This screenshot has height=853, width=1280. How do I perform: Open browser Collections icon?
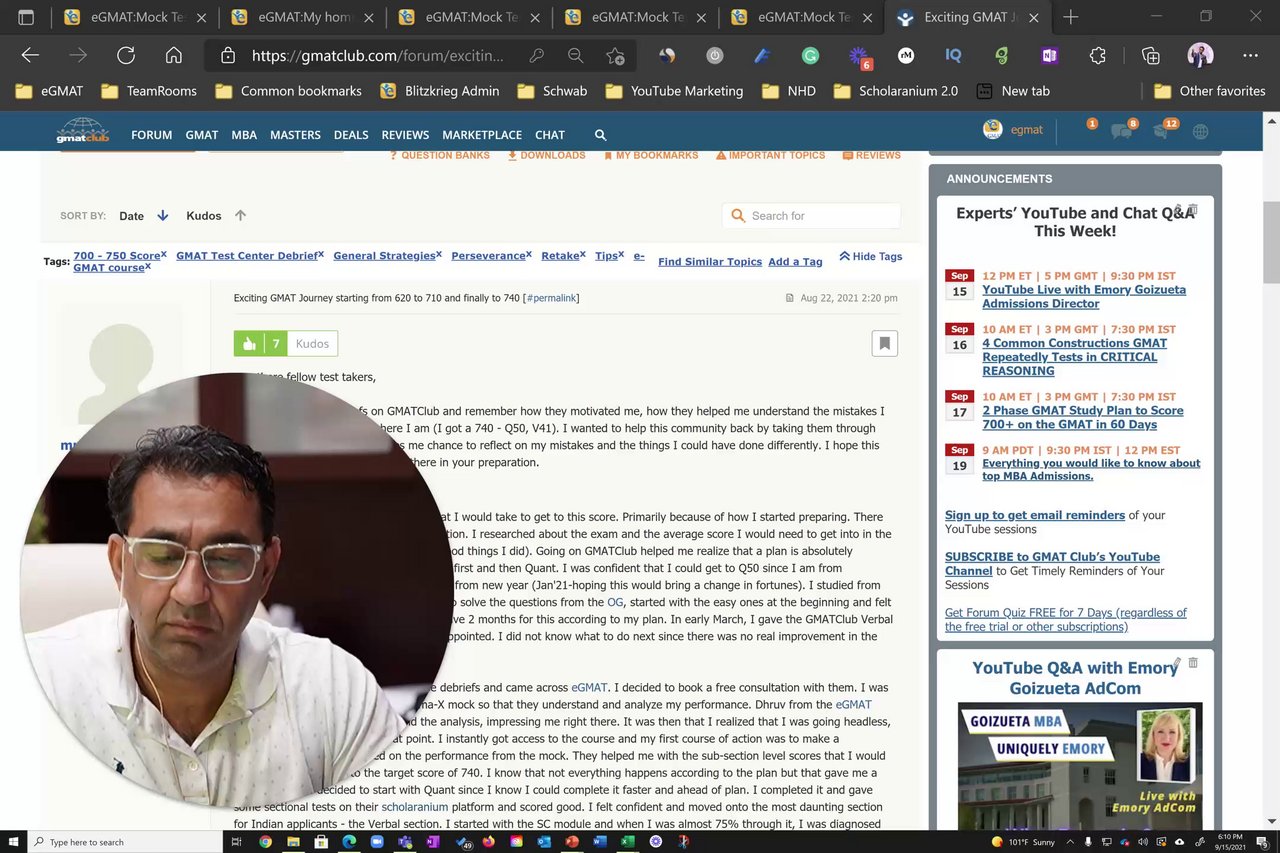1151,56
